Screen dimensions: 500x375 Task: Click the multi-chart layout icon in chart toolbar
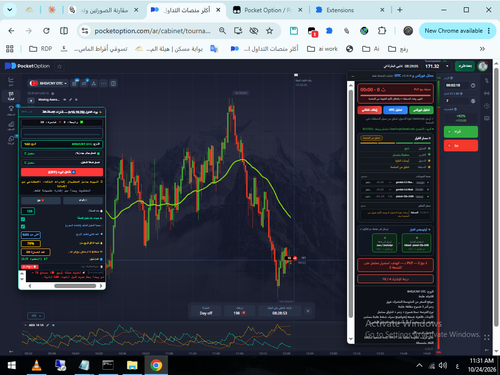tap(113, 83)
